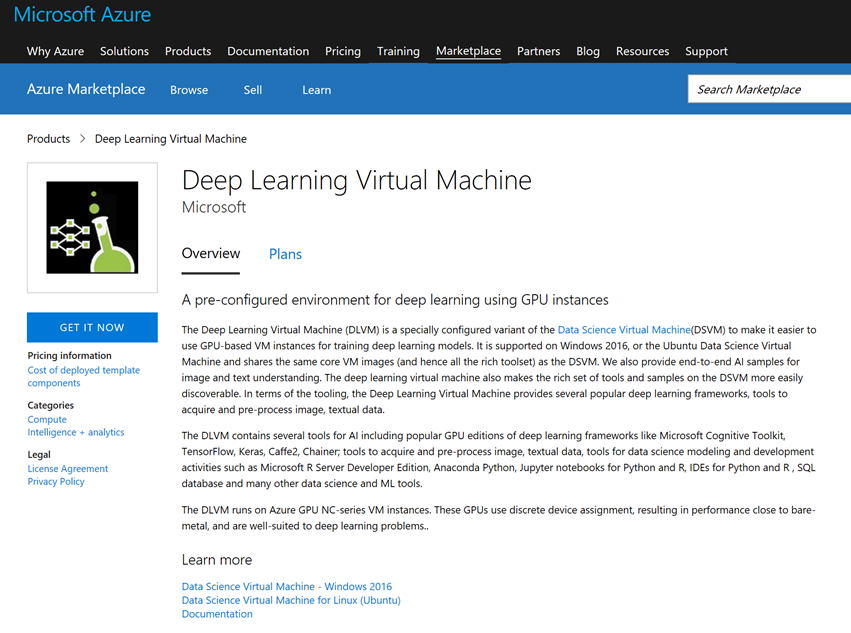
Task: Open the Partners nav item
Action: click(x=538, y=51)
